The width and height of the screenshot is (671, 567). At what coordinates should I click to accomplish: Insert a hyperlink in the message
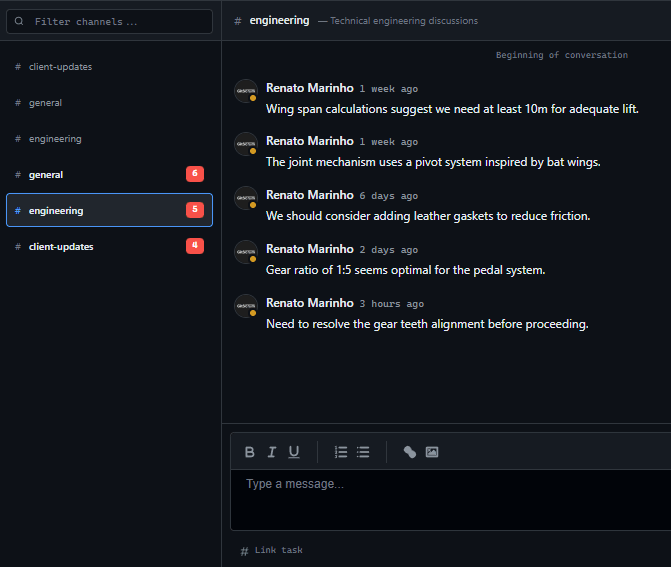pos(410,452)
